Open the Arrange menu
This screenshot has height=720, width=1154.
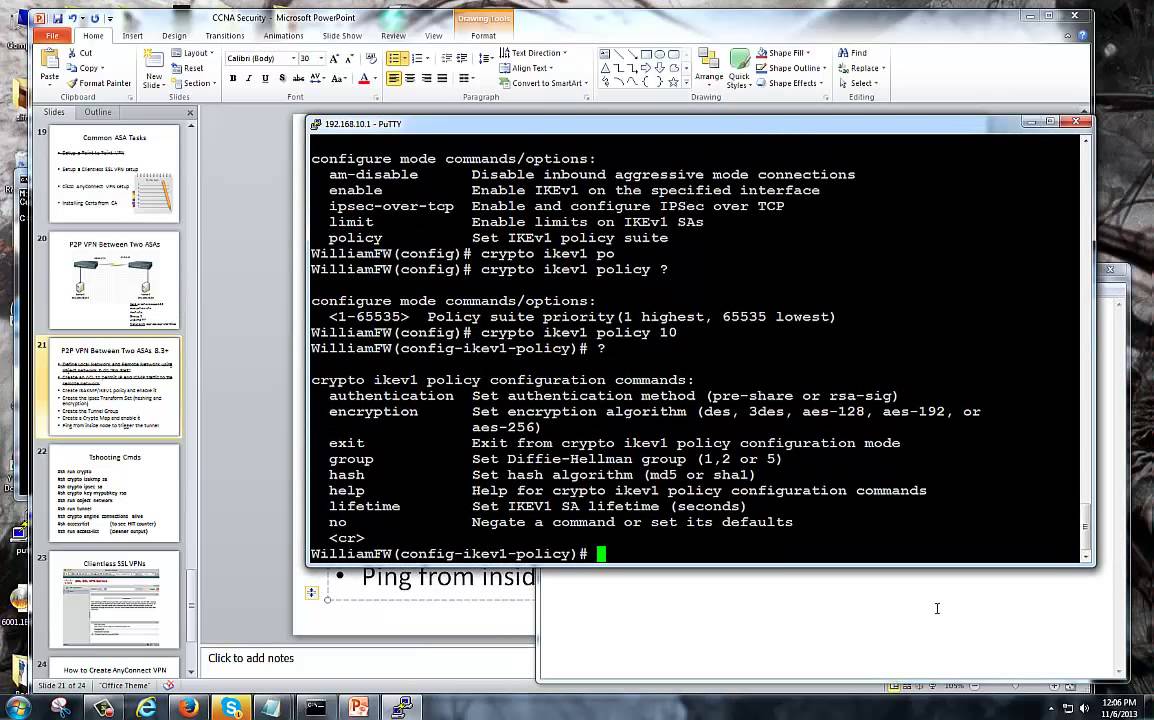tap(709, 68)
